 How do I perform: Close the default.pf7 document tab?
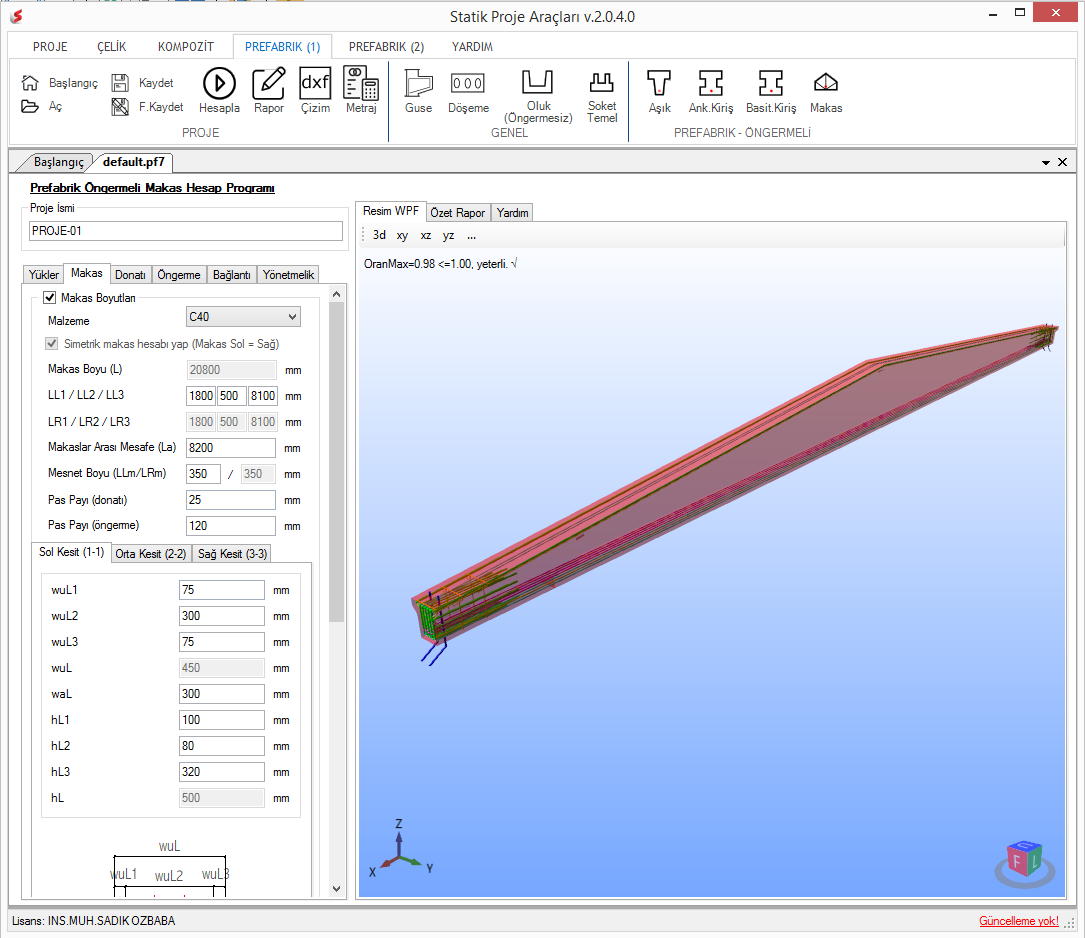coord(1063,162)
